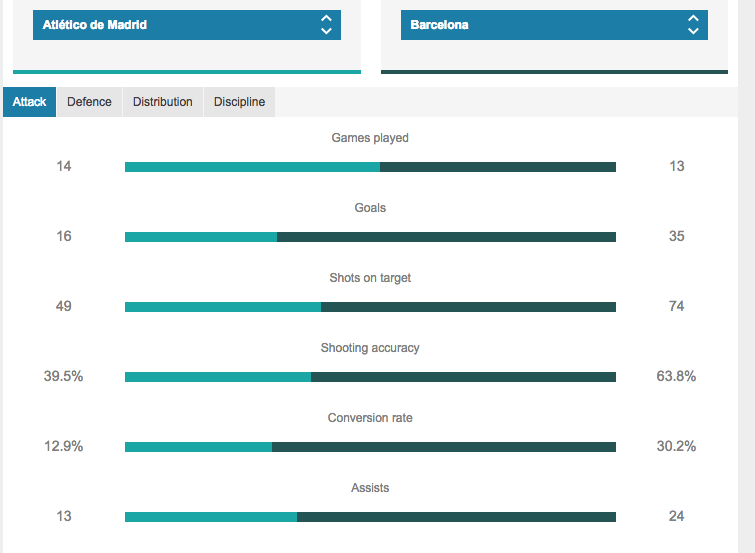
Task: Open the Barcelona team dropdown
Action: [554, 25]
